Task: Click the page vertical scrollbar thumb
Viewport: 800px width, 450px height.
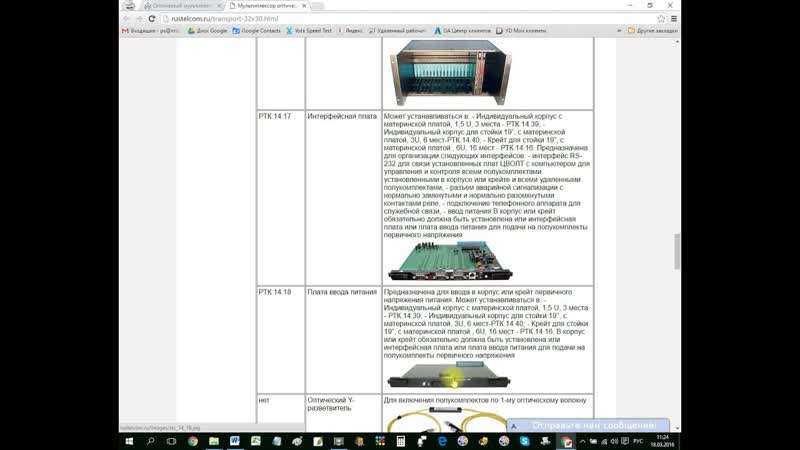Action: [x=677, y=251]
